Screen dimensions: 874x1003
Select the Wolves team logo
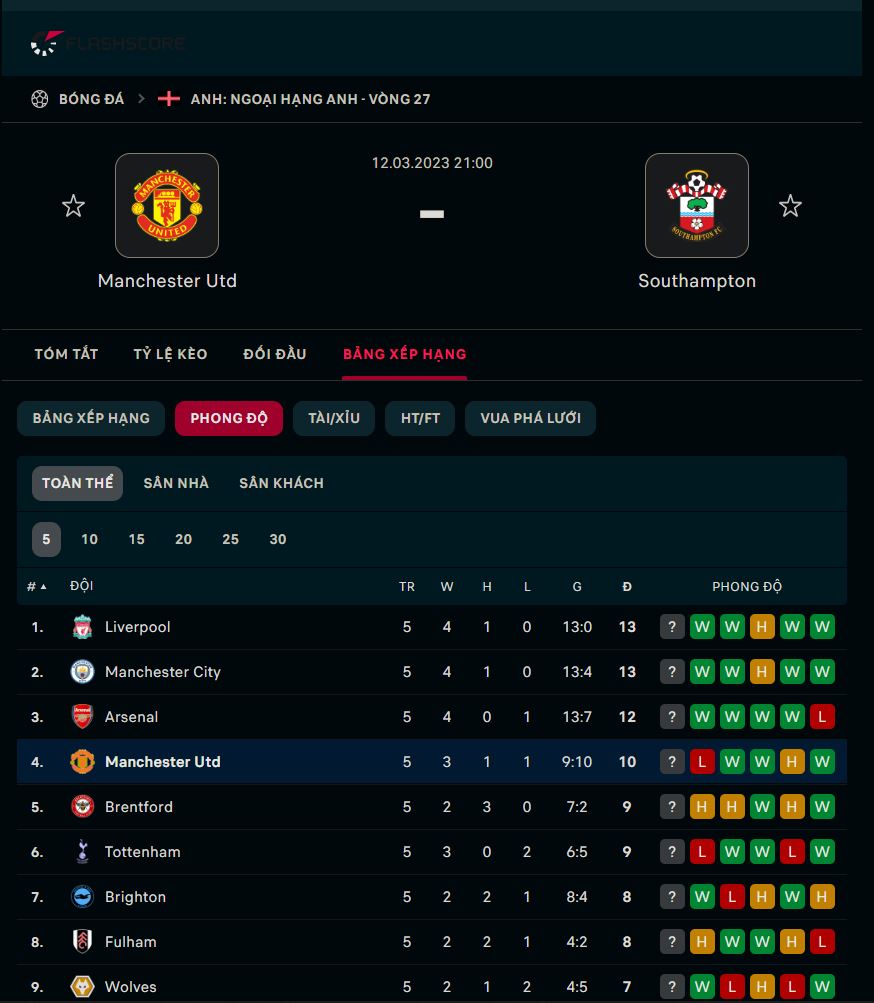pyautogui.click(x=83, y=986)
